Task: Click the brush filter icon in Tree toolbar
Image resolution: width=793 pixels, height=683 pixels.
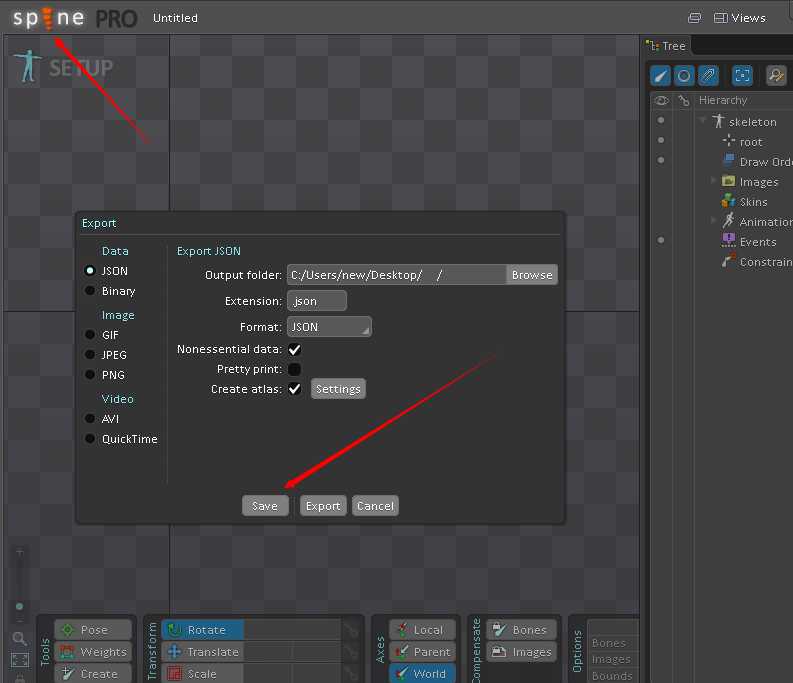Action: (x=660, y=76)
